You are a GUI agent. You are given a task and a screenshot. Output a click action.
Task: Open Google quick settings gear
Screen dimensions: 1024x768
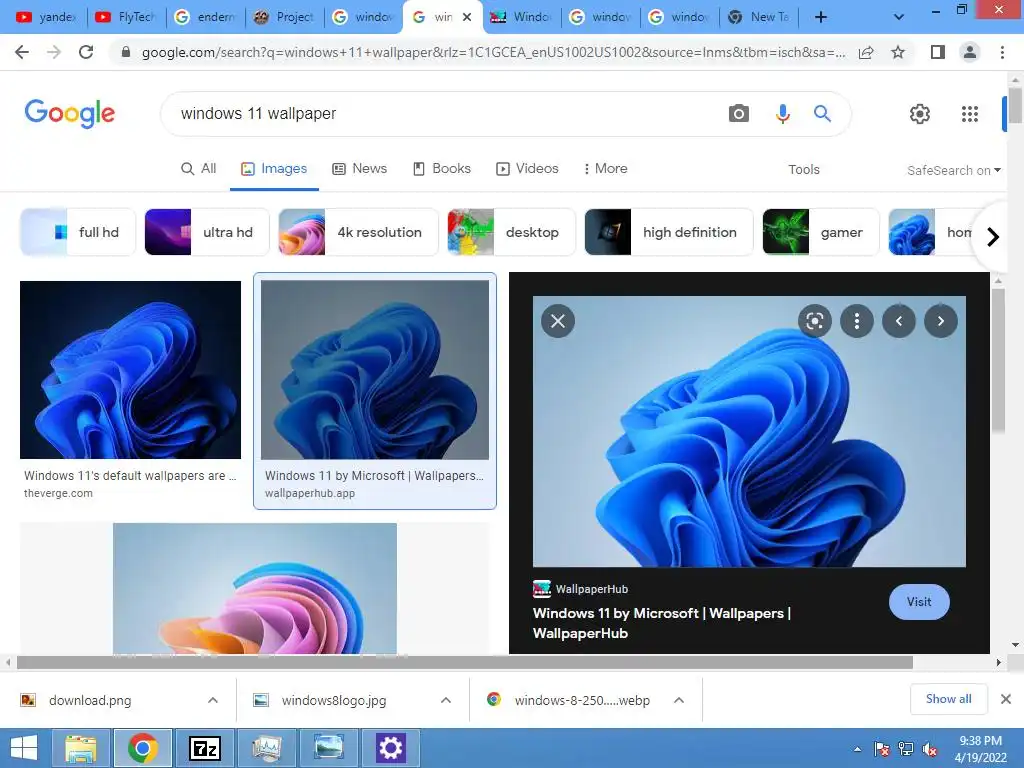pyautogui.click(x=920, y=114)
